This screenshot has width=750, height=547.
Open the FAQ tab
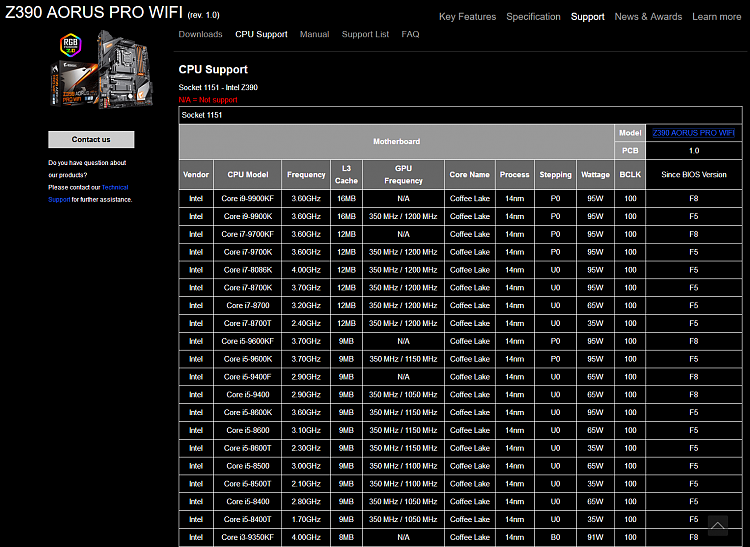(x=410, y=35)
